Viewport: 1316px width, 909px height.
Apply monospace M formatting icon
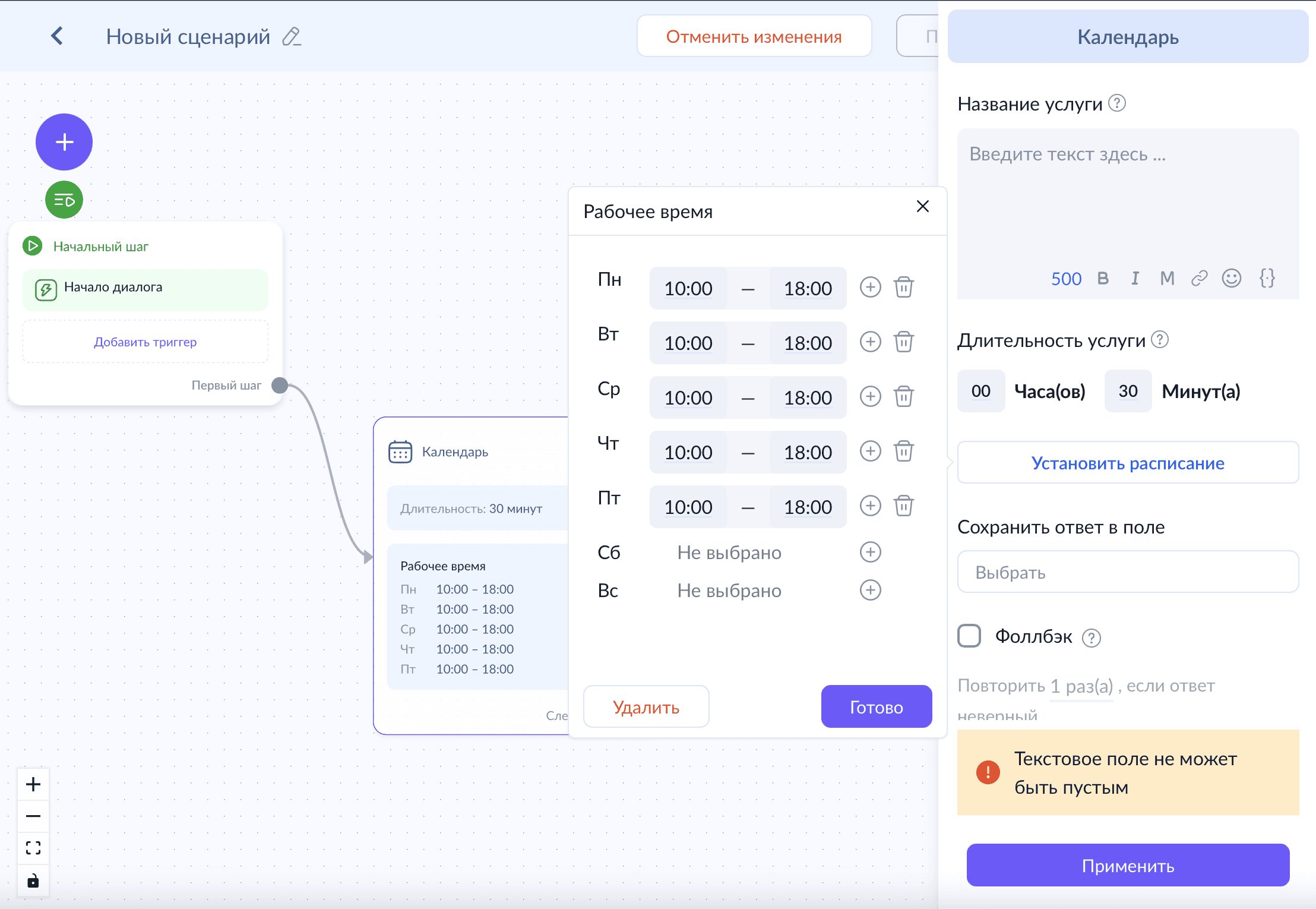click(x=1168, y=278)
